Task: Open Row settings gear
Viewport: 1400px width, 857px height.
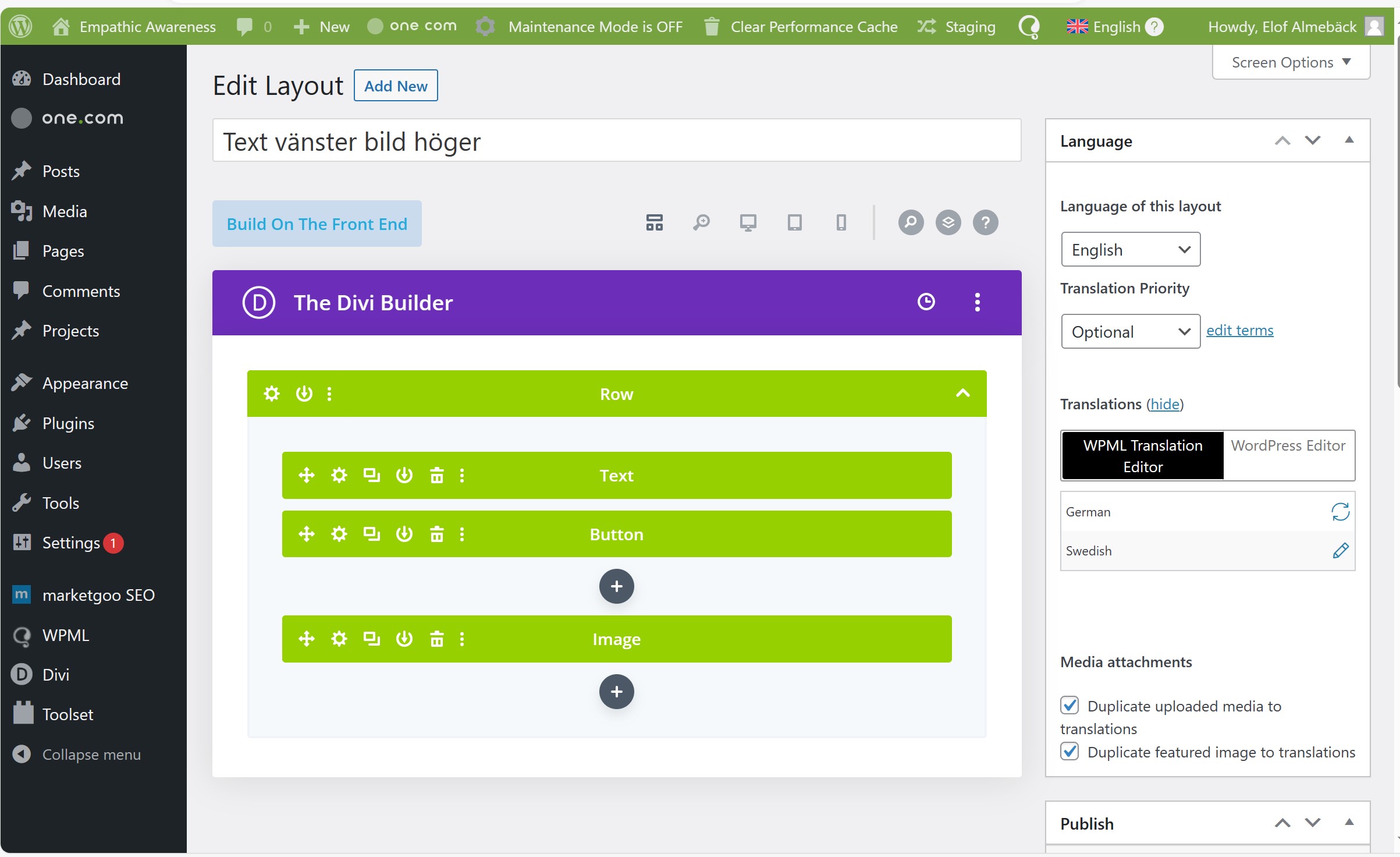Action: (x=272, y=394)
